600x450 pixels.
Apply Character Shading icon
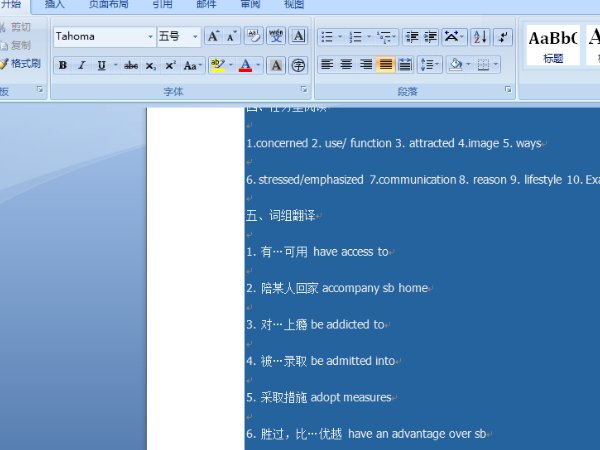pos(276,65)
